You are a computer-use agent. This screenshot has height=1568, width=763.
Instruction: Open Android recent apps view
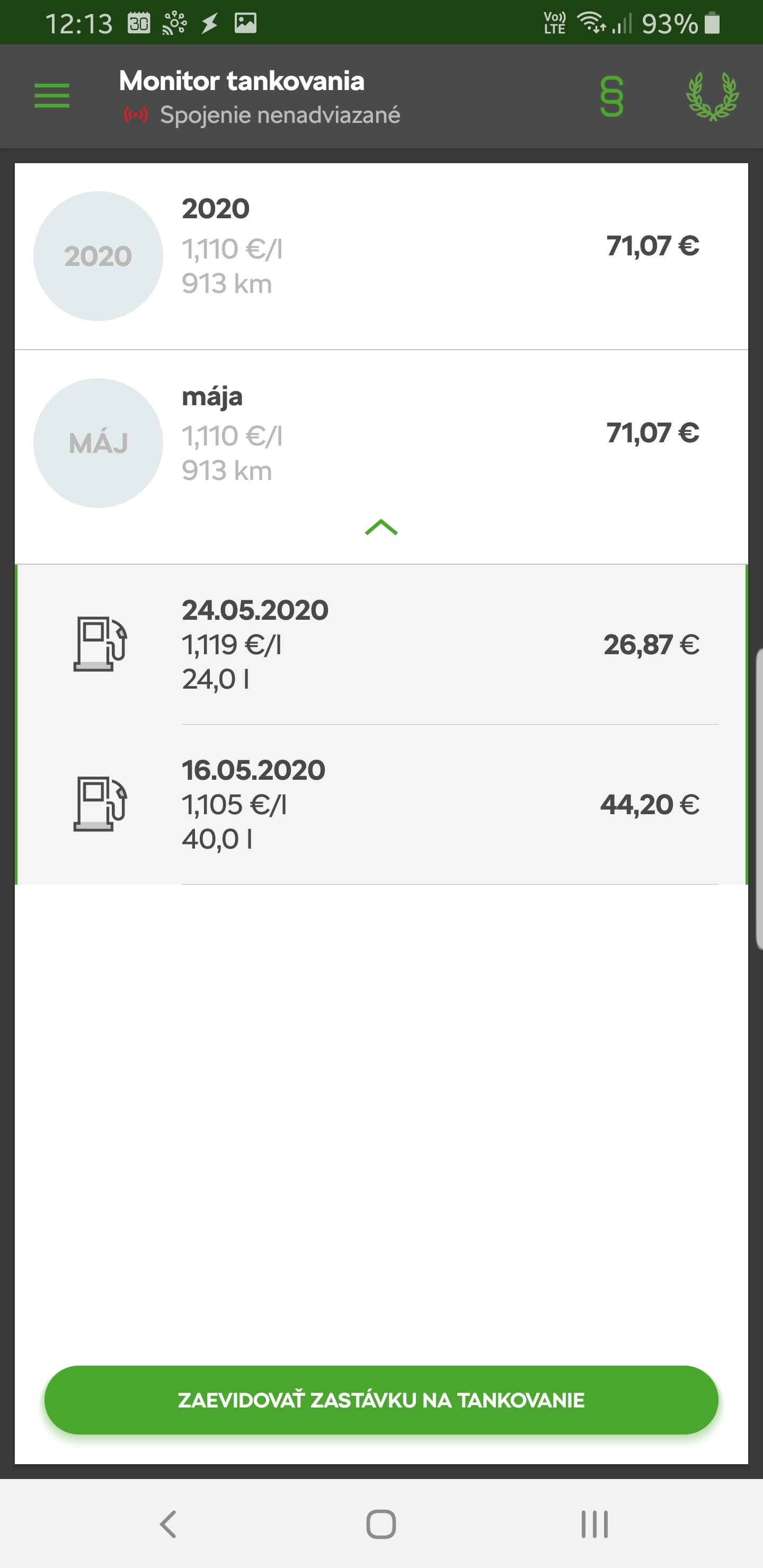(595, 1524)
